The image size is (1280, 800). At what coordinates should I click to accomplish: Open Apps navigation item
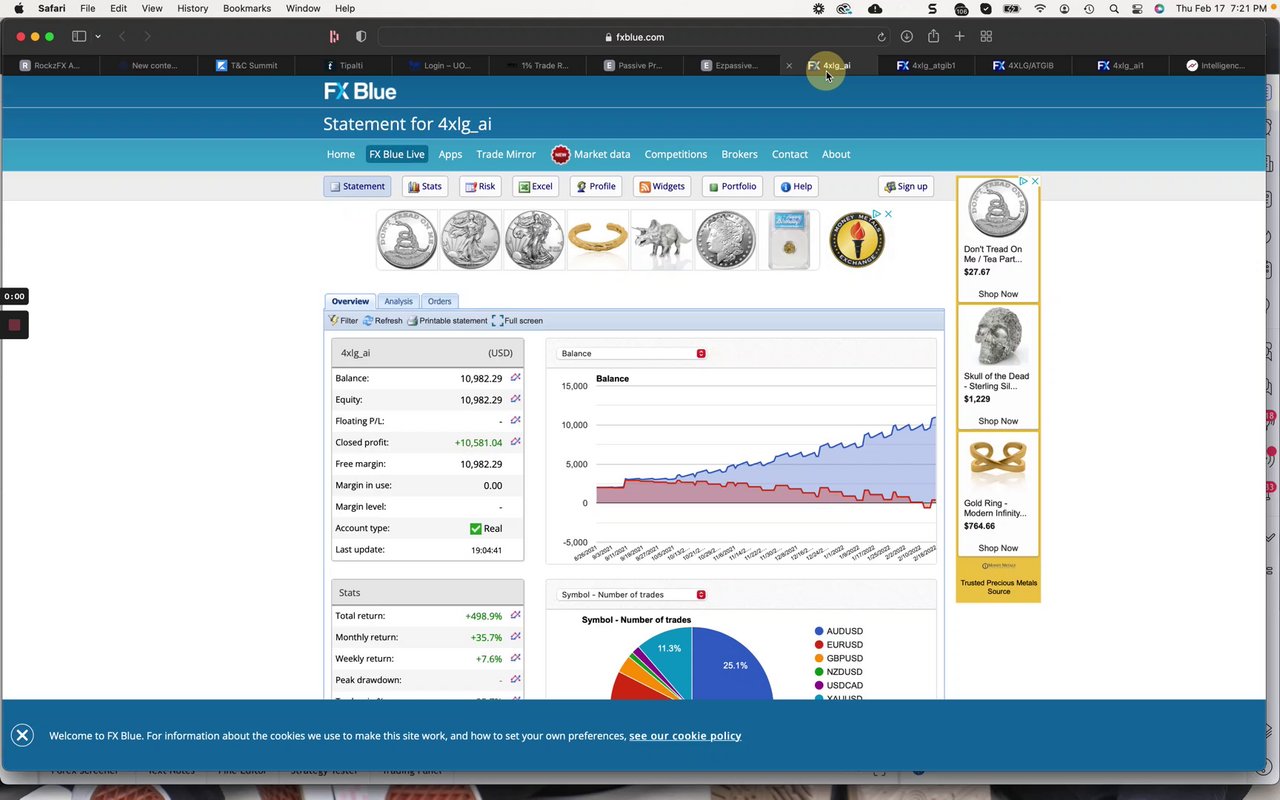point(450,154)
